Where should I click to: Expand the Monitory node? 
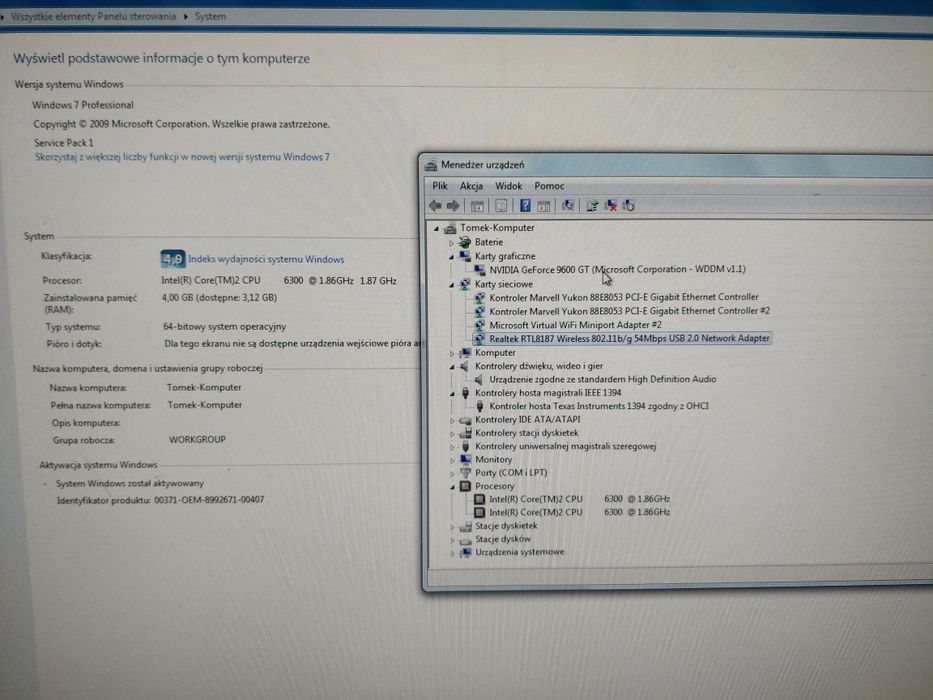tap(452, 460)
